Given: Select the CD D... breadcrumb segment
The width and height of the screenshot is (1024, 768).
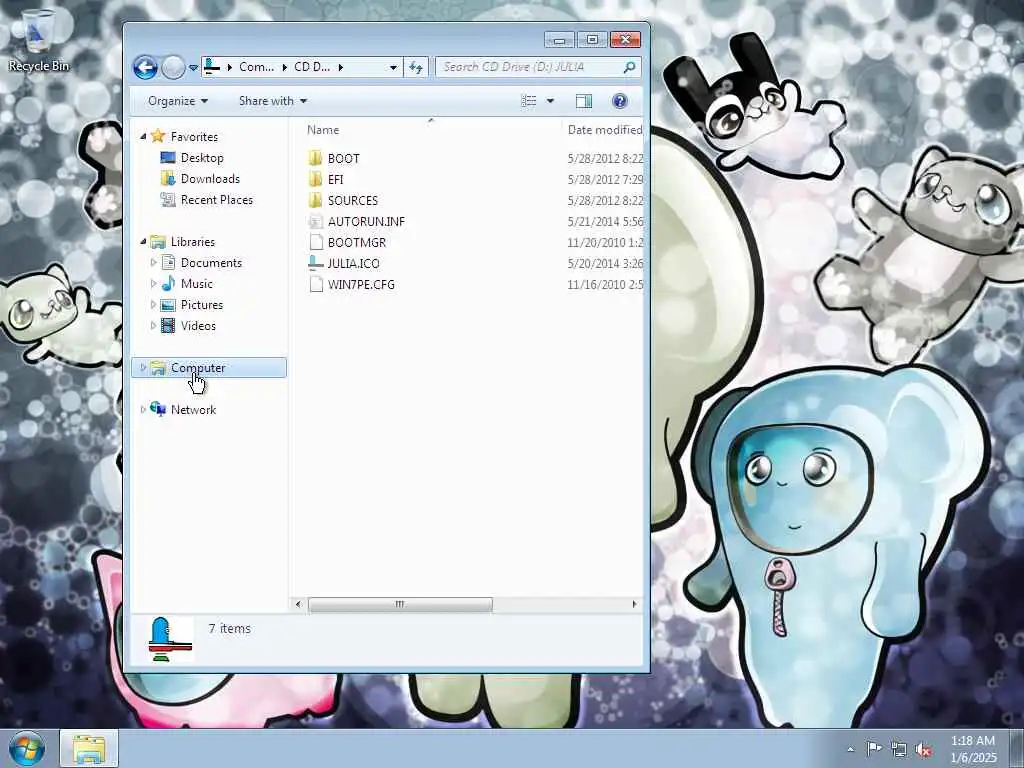Looking at the screenshot, I should [312, 67].
